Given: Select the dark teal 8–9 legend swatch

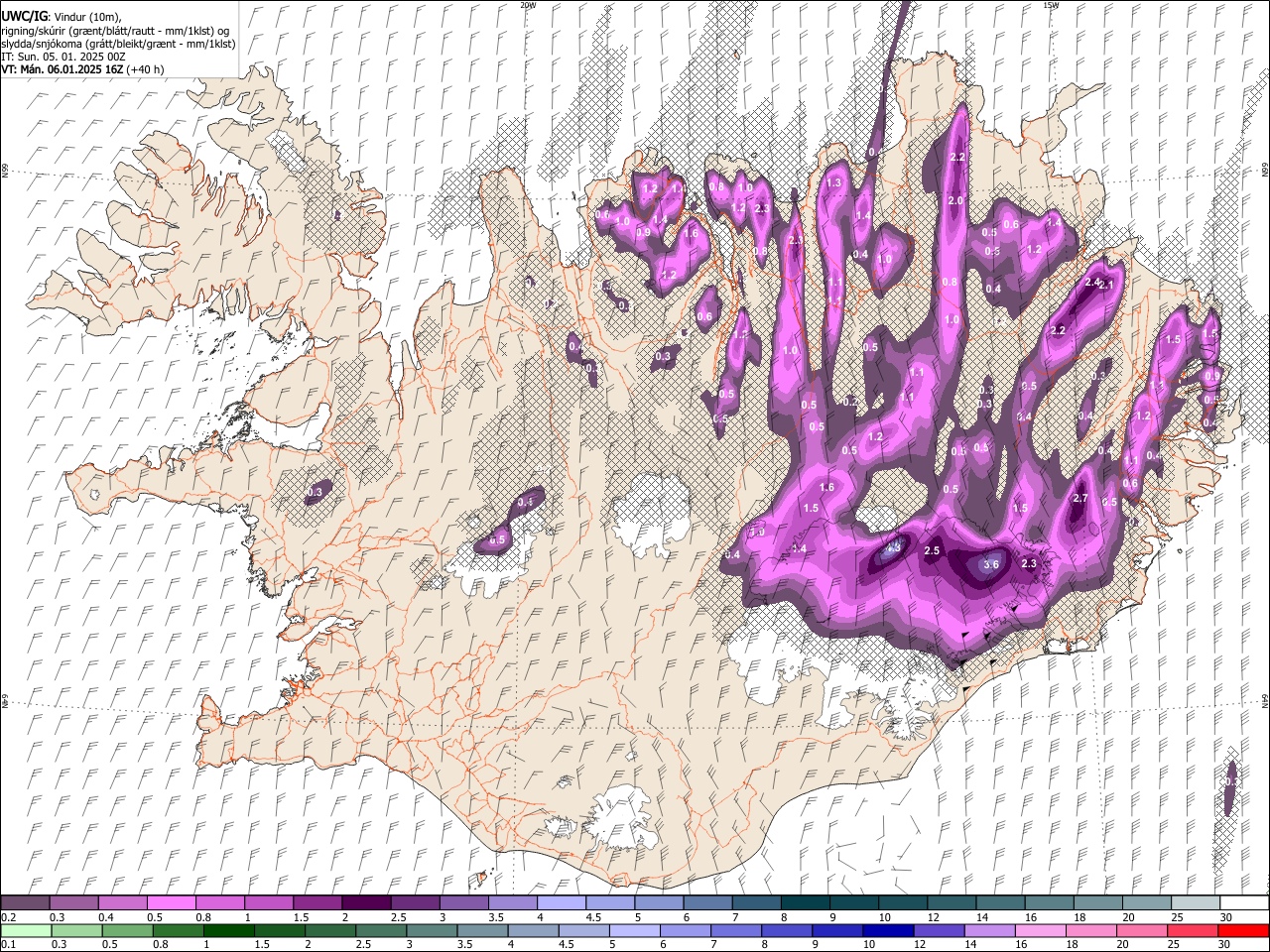Looking at the screenshot, I should coord(804,903).
